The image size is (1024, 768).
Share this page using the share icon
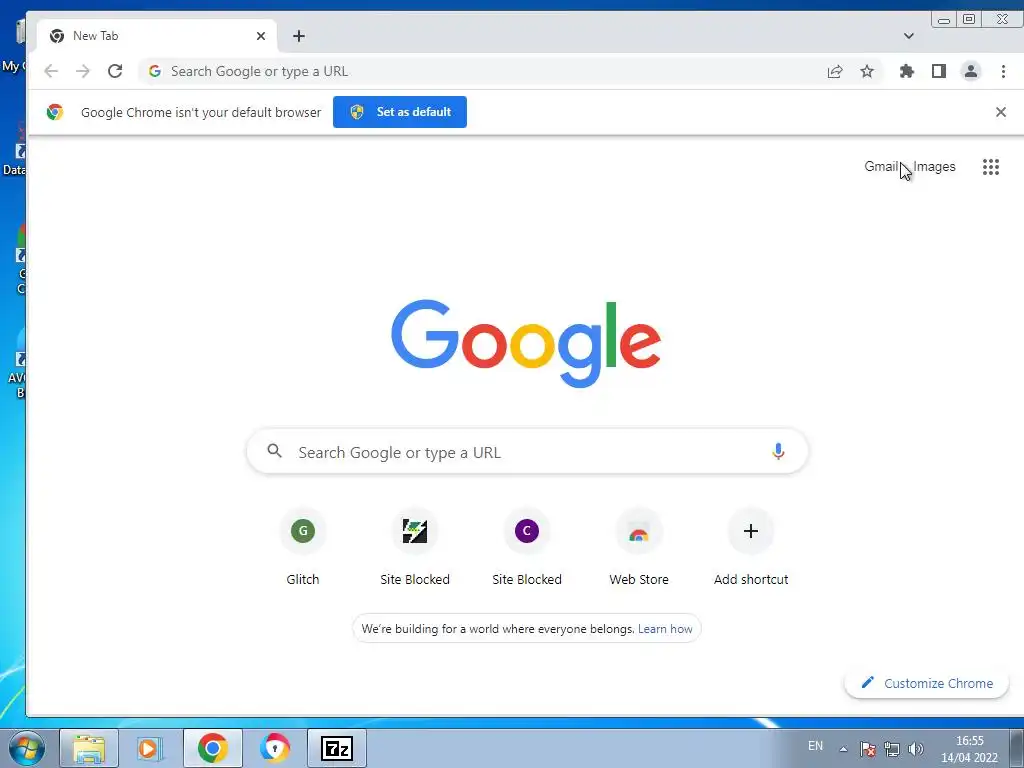835,71
